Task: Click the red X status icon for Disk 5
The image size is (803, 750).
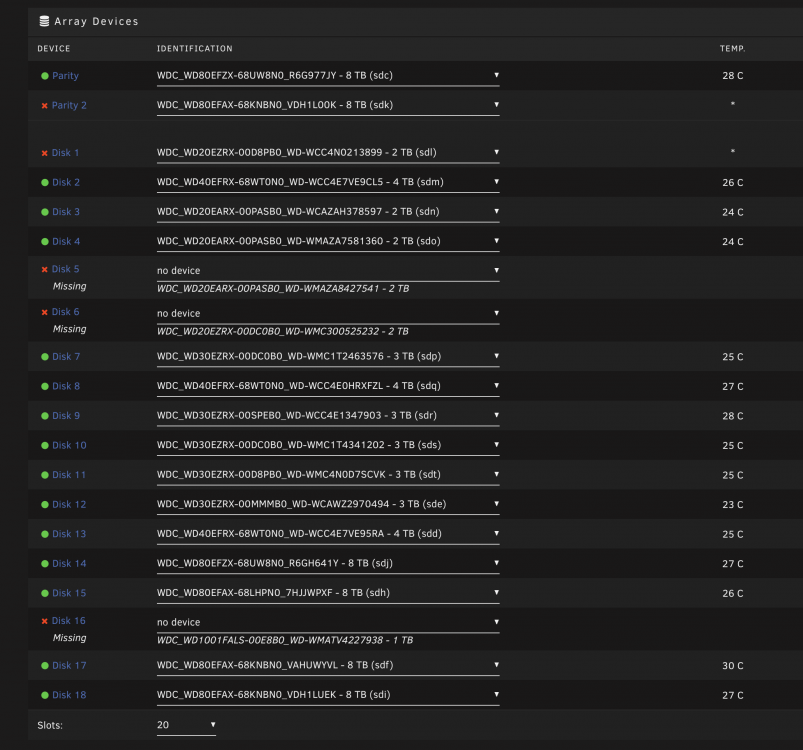Action: pyautogui.click(x=45, y=269)
